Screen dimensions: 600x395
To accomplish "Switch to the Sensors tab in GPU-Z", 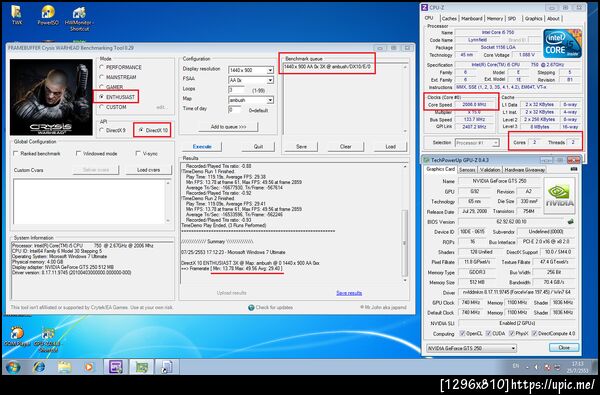I will (x=467, y=170).
